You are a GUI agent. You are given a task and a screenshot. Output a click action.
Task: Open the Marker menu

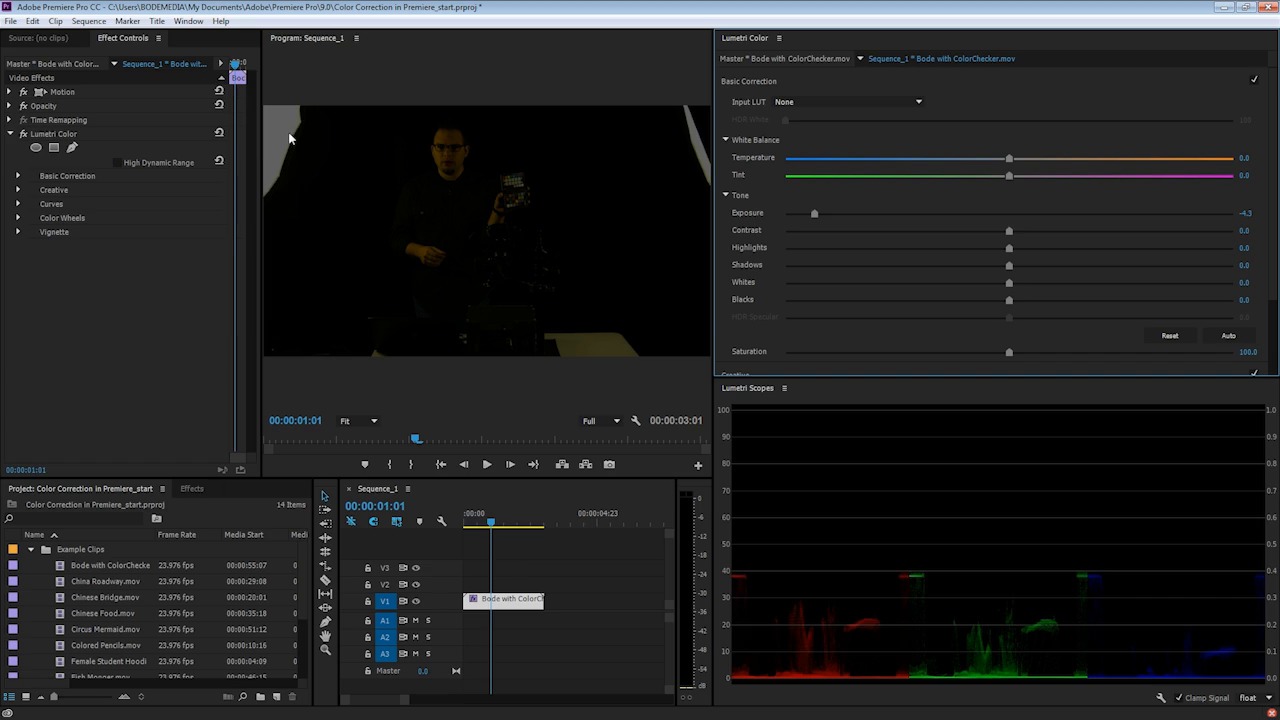128,21
